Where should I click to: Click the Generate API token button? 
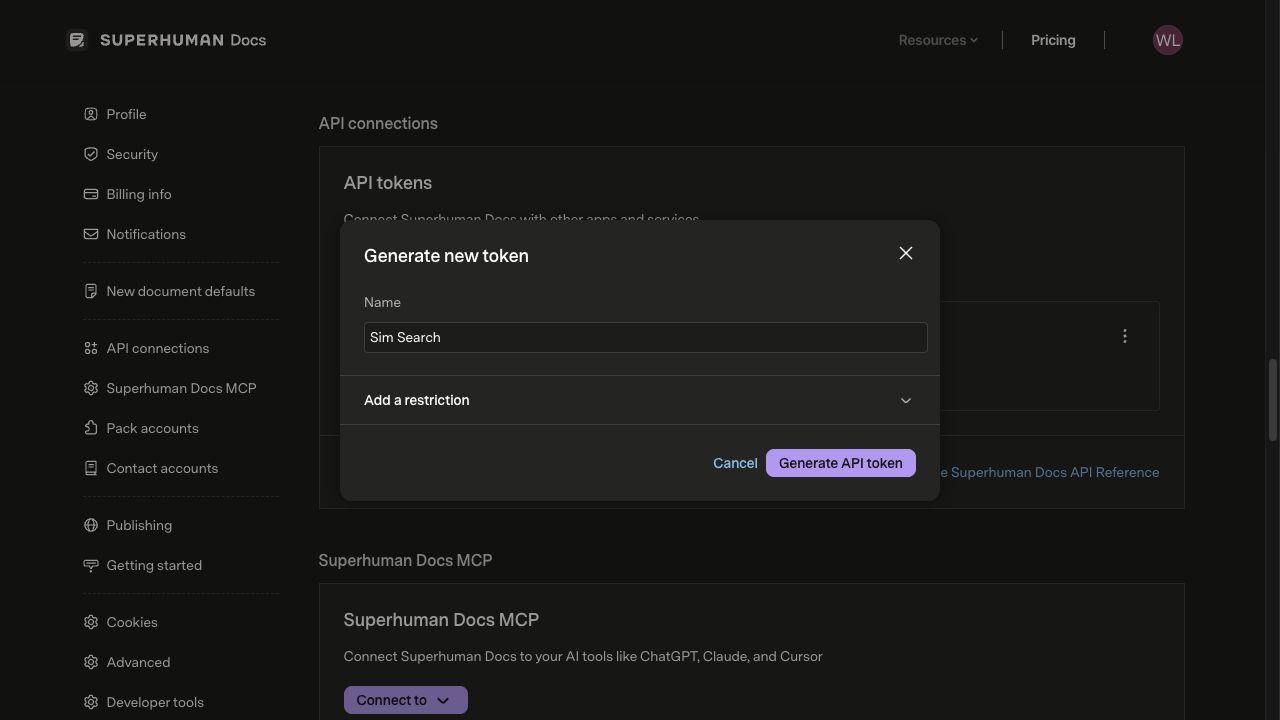click(841, 463)
